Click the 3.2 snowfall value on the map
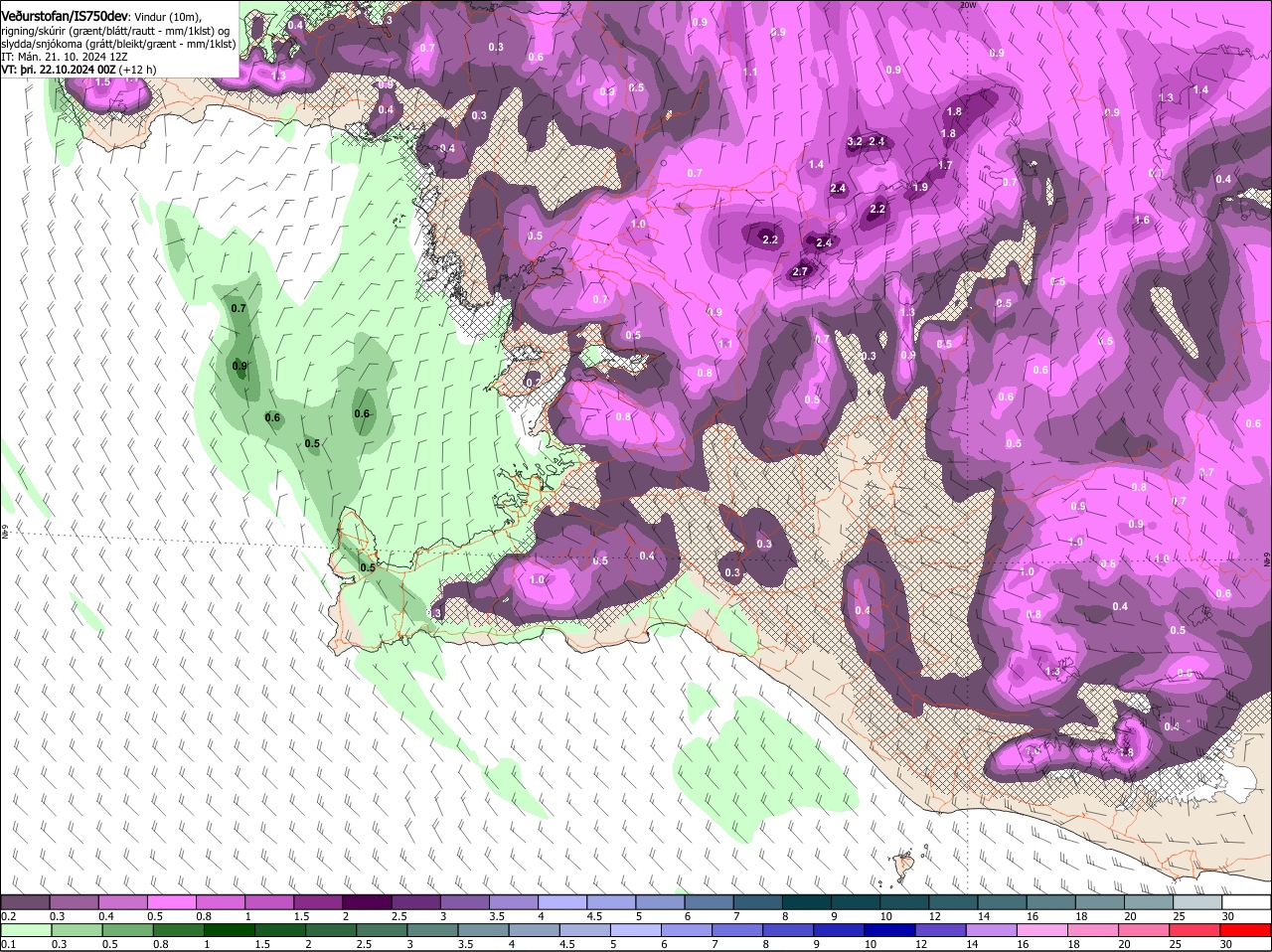This screenshot has width=1272, height=952. 855,142
